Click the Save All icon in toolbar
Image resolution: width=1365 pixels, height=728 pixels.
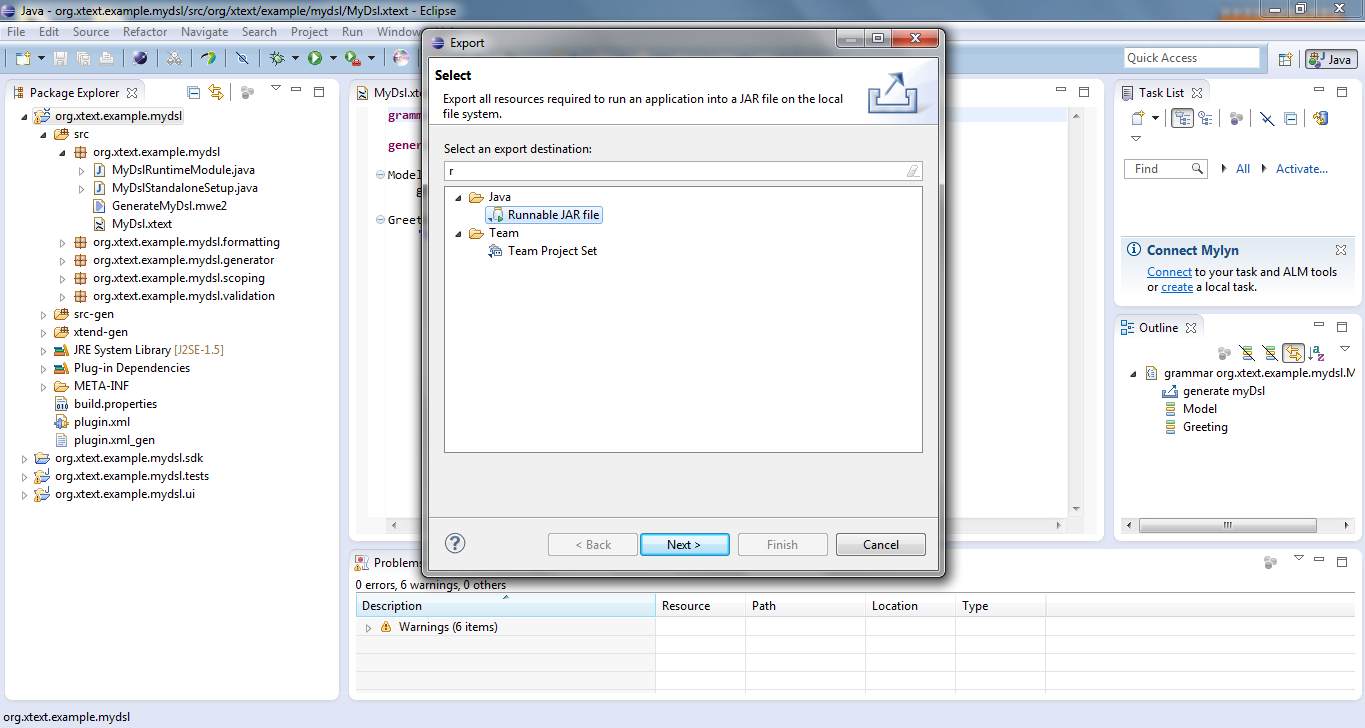[x=83, y=58]
